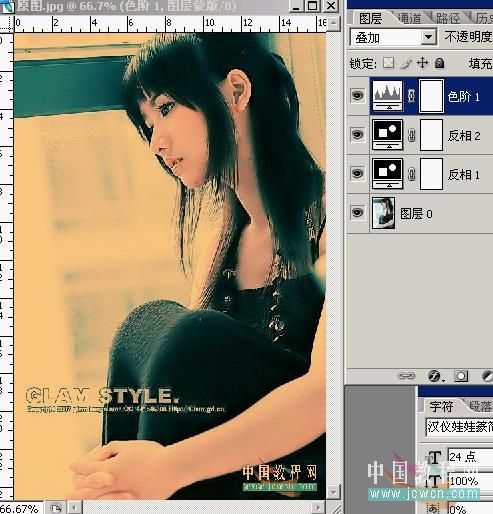The width and height of the screenshot is (493, 514).
Task: Click the 不透明度 opacity label
Action: [468, 37]
